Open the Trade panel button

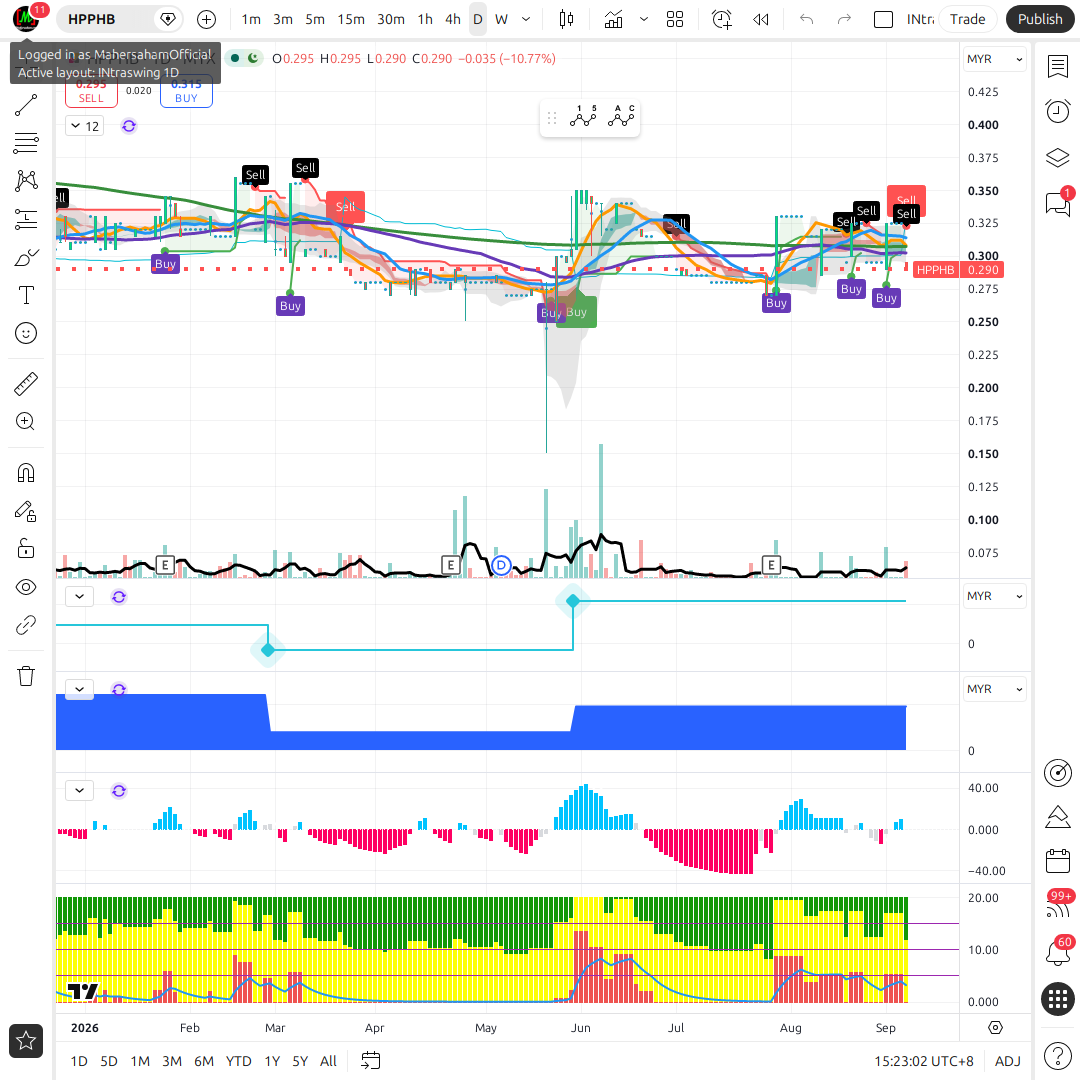[967, 19]
